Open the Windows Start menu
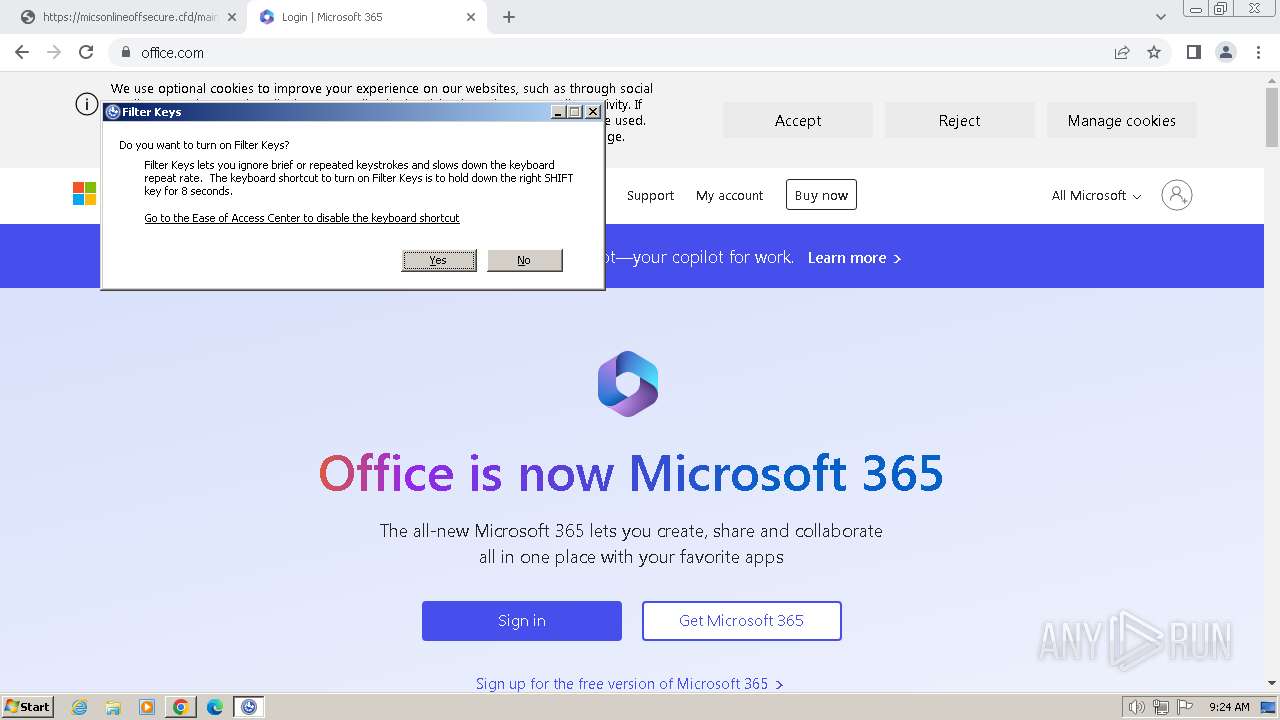The image size is (1280, 720). (28, 706)
